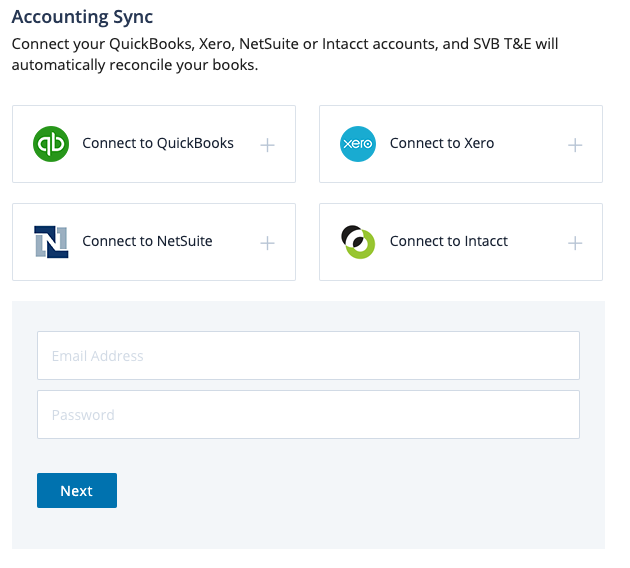Click the Next button
Viewport: 630px width, 568px height.
tap(77, 490)
